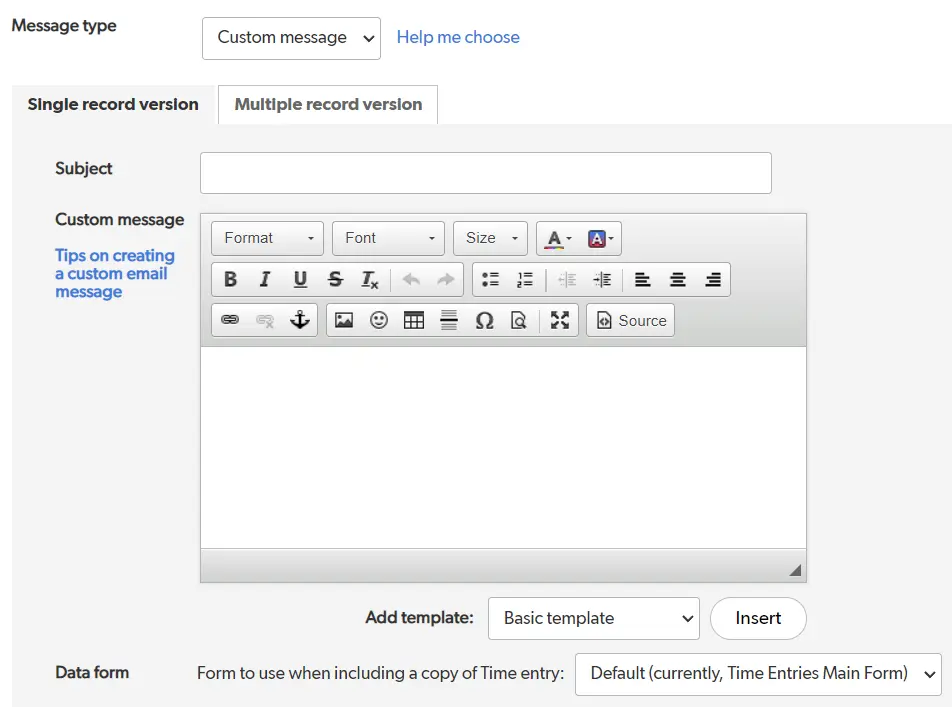Insert a table
This screenshot has height=707, width=952.
click(414, 320)
